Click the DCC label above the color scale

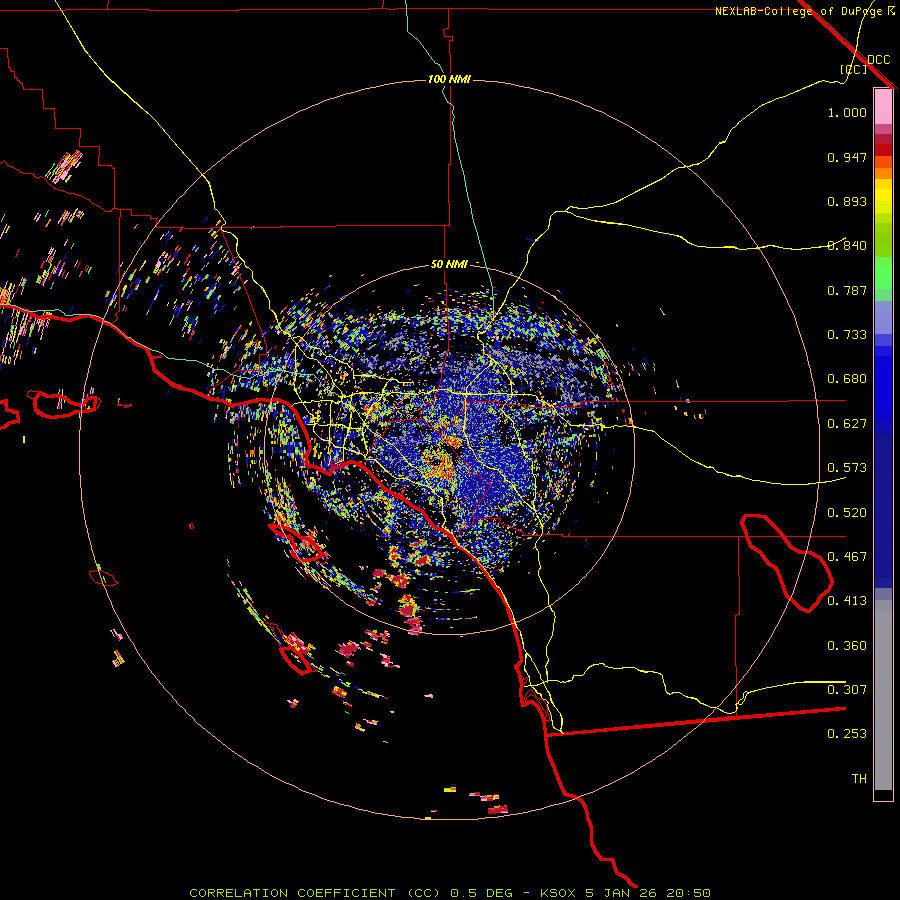(878, 60)
